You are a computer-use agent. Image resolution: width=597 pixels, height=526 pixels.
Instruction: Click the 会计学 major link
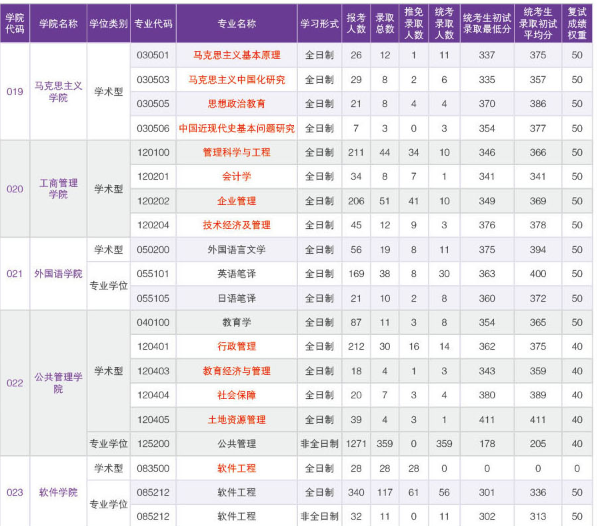tap(236, 177)
